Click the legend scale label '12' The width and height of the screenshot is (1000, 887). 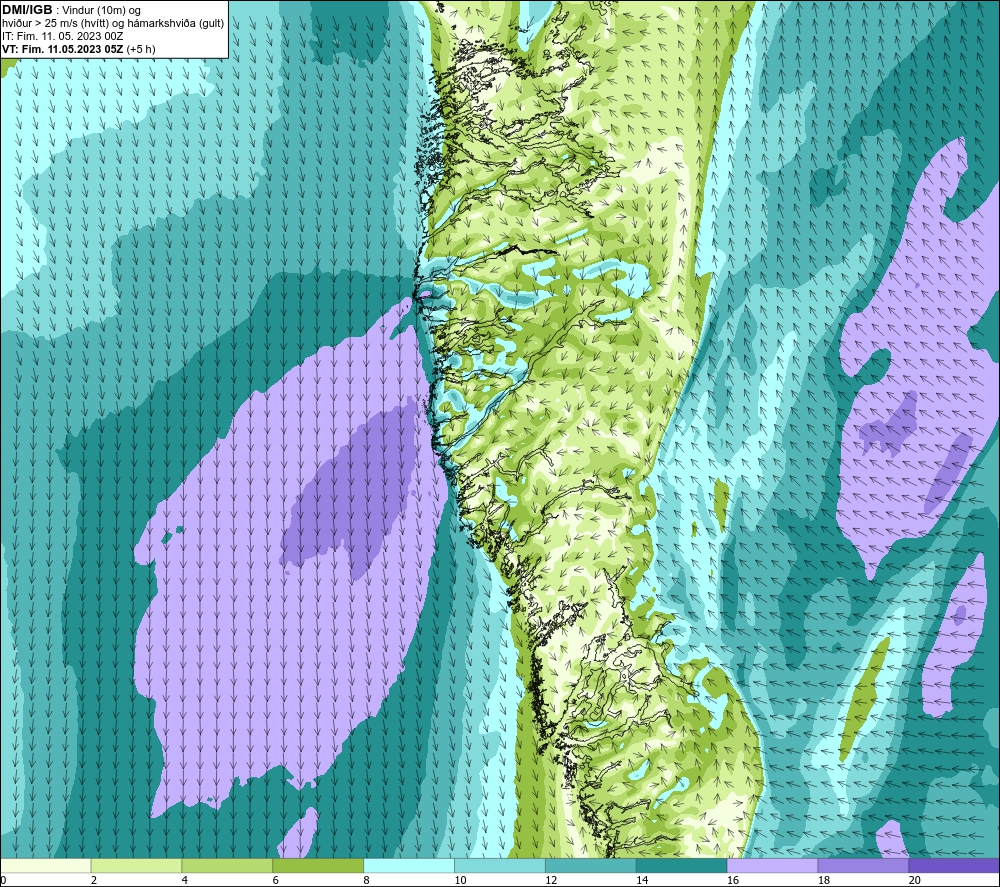click(551, 880)
